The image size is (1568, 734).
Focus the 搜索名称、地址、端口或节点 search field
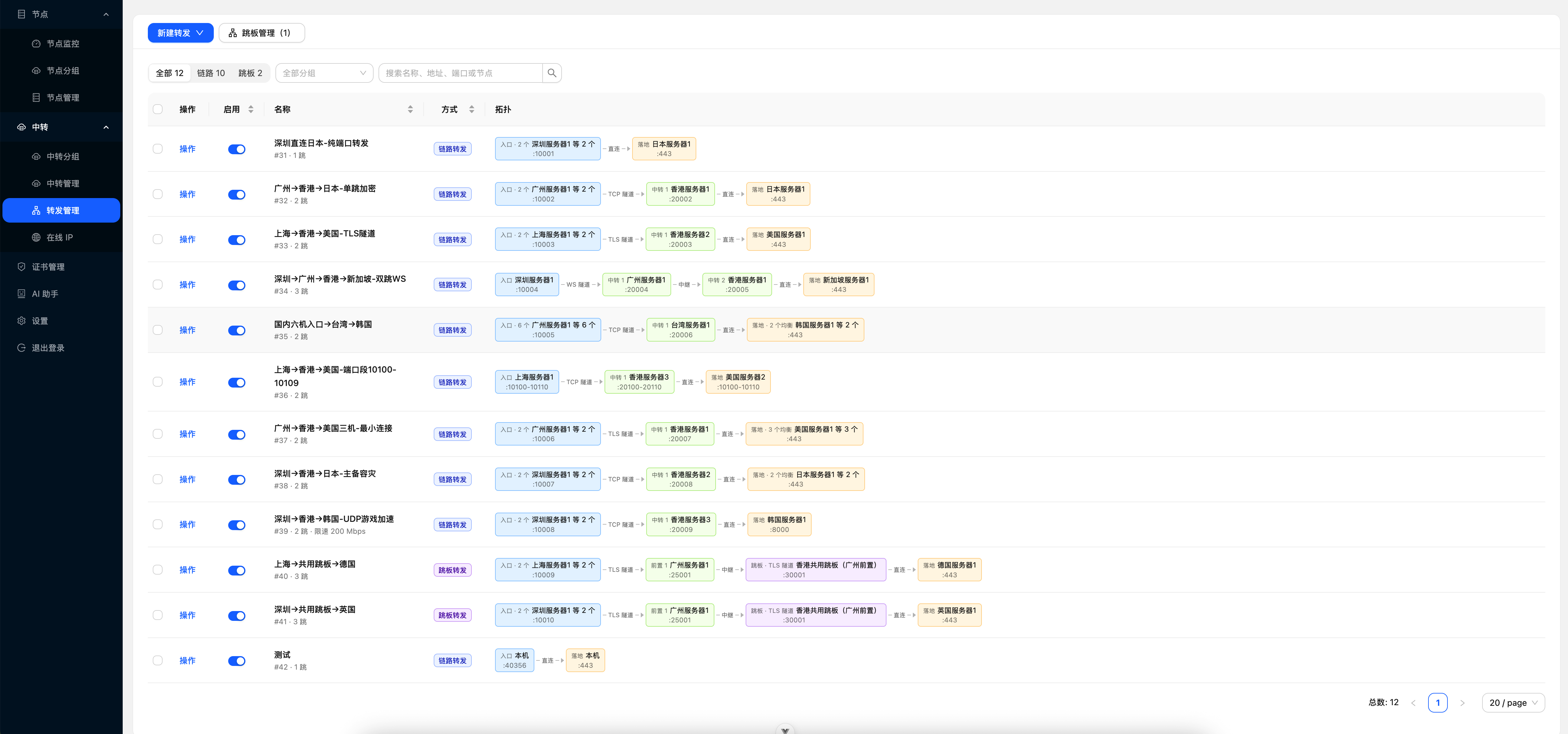coord(460,73)
